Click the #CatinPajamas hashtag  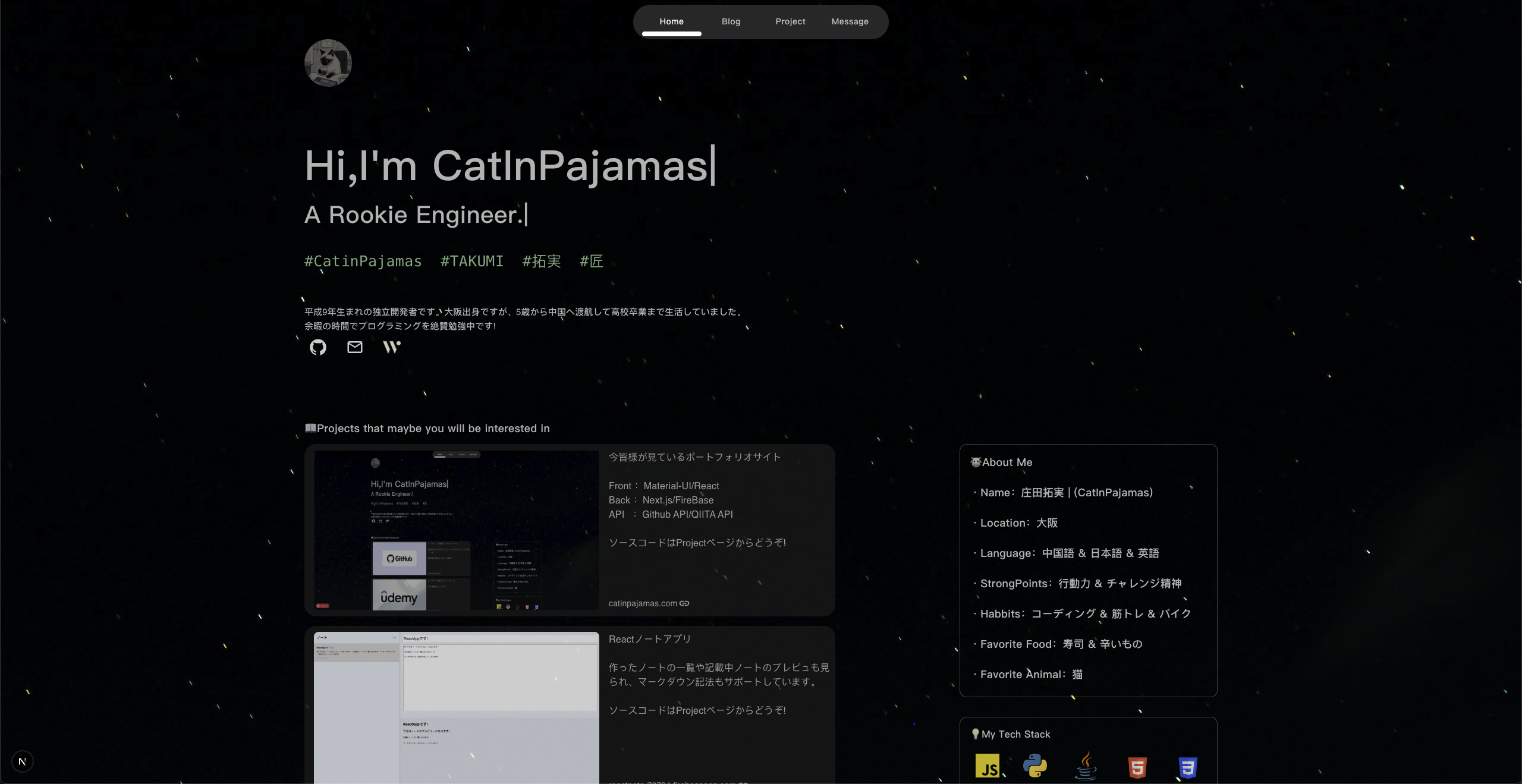[363, 262]
